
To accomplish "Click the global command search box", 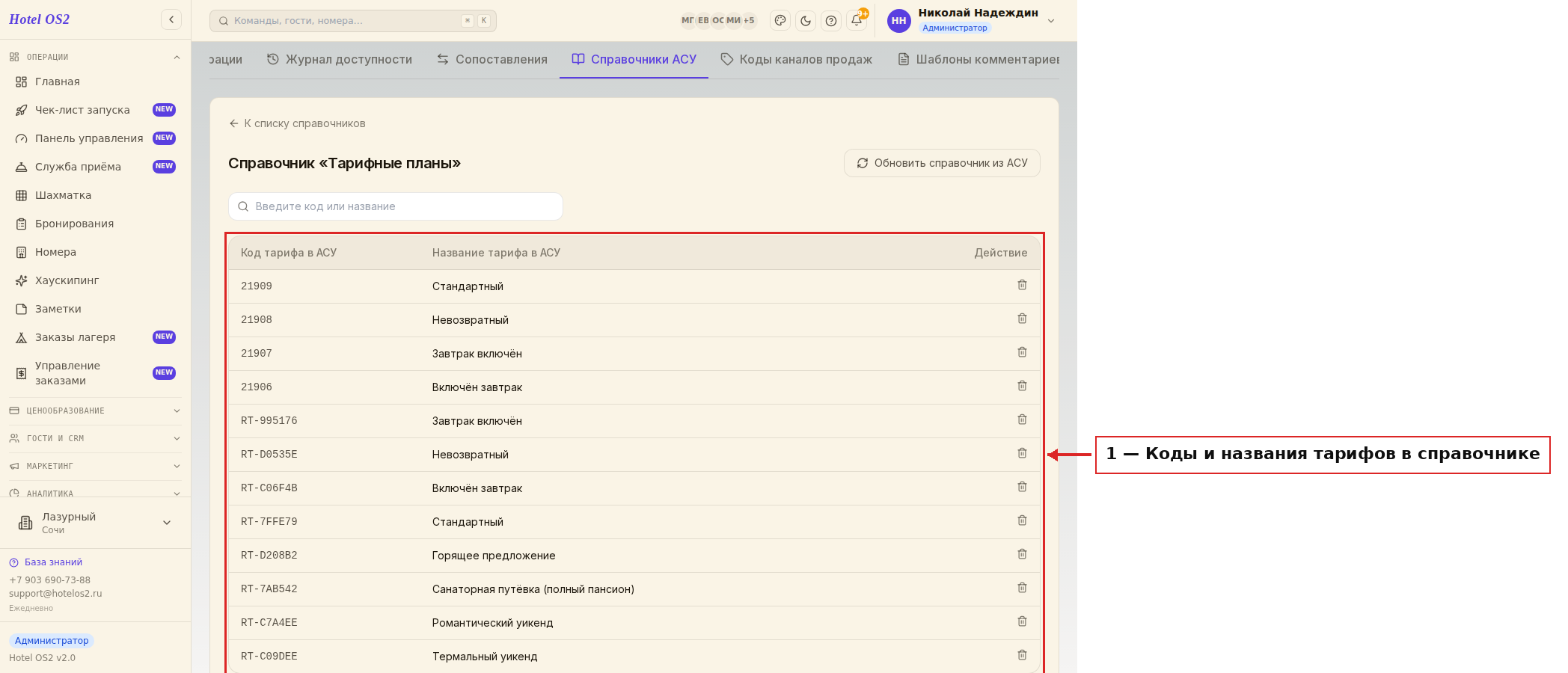I will (x=353, y=21).
